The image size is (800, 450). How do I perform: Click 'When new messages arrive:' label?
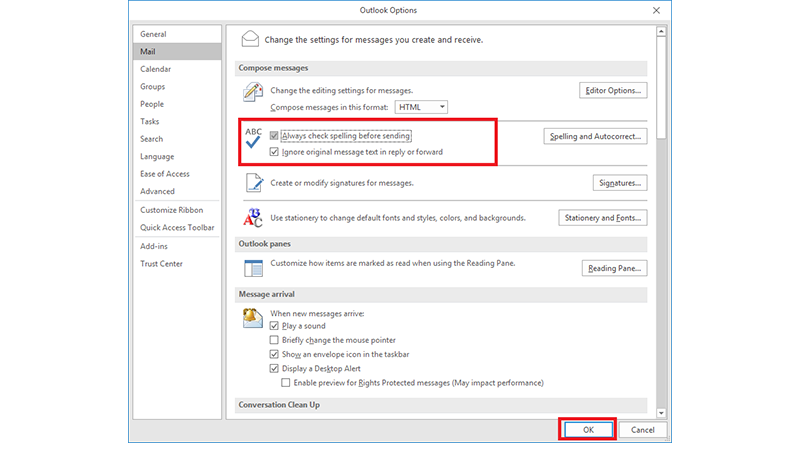coord(317,313)
